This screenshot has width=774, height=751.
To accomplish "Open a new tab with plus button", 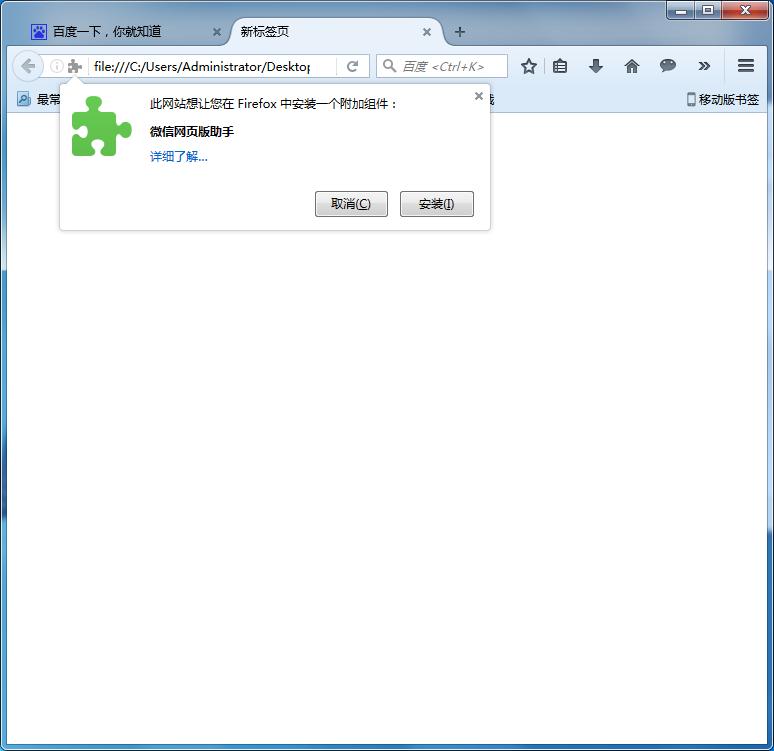I will (x=460, y=32).
